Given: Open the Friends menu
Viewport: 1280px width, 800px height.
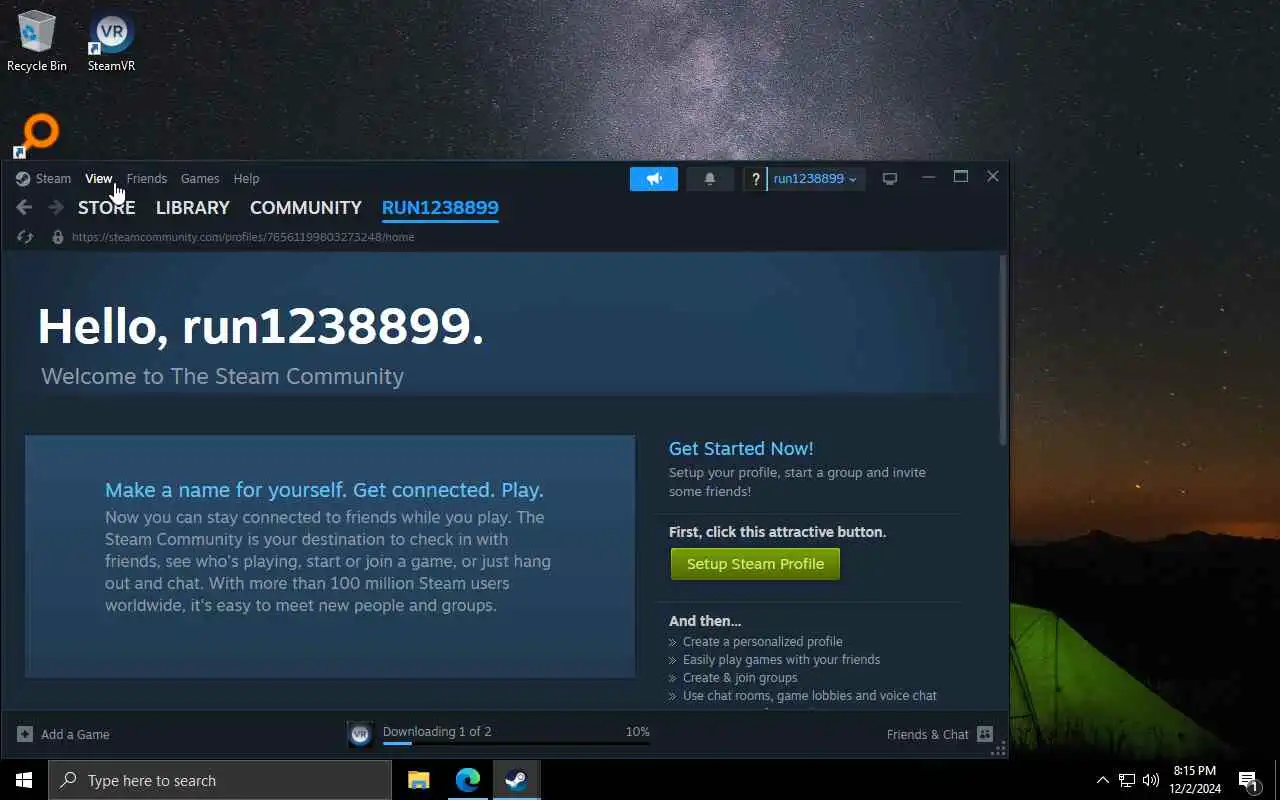Looking at the screenshot, I should point(146,179).
